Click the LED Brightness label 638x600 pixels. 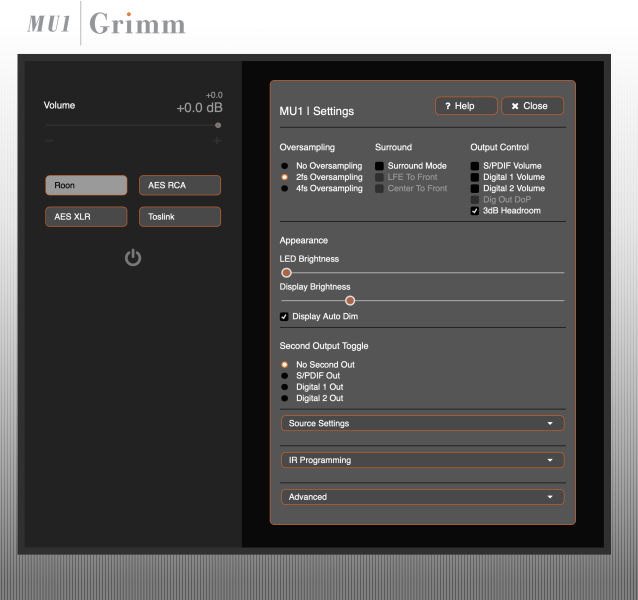pos(309,259)
